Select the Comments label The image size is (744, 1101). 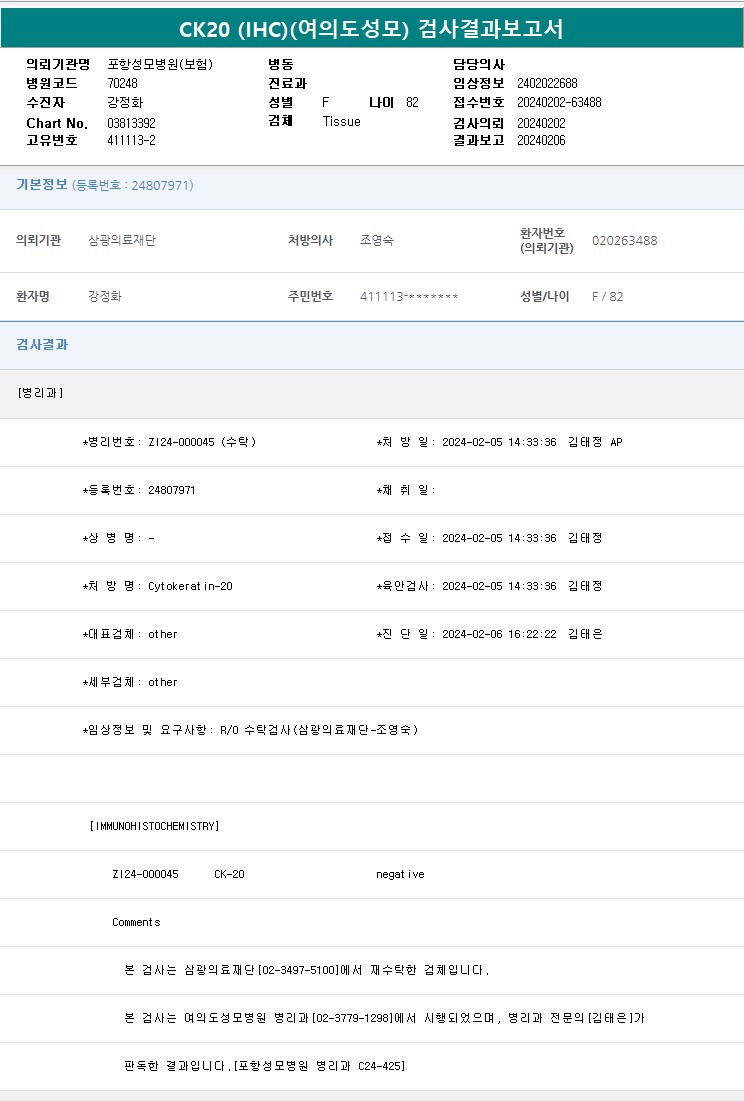coord(136,922)
